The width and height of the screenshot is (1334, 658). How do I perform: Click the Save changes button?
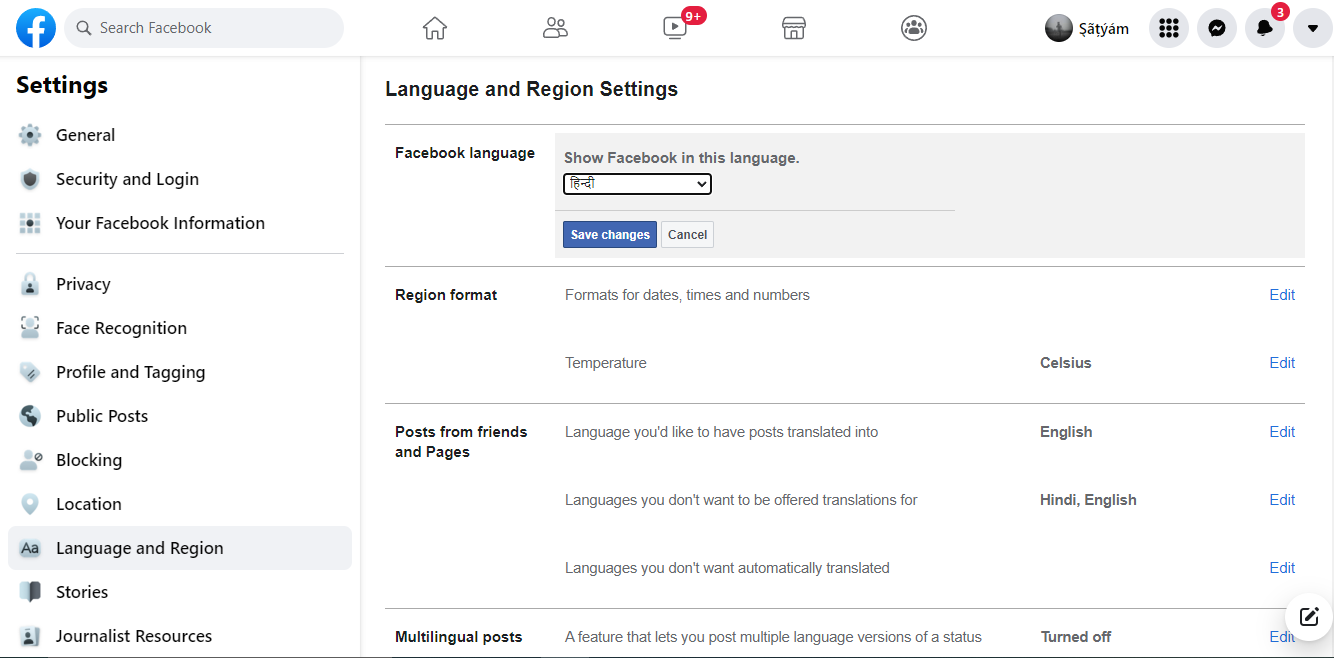pos(610,234)
